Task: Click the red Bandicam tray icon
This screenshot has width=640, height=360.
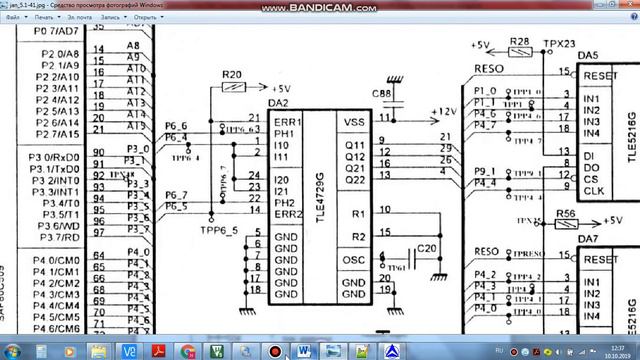Action: coord(514,352)
